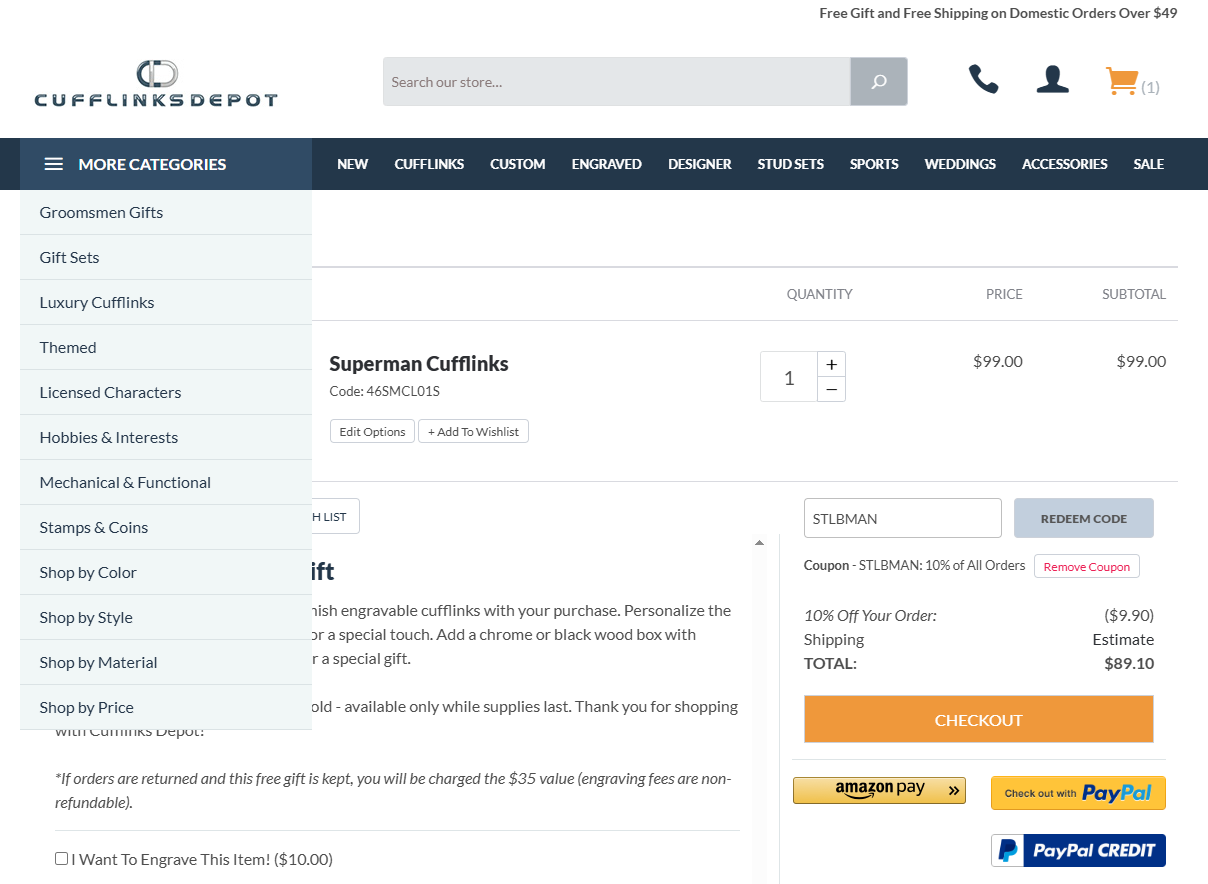Open the NEW navigation menu
The image size is (1208, 884).
click(352, 164)
